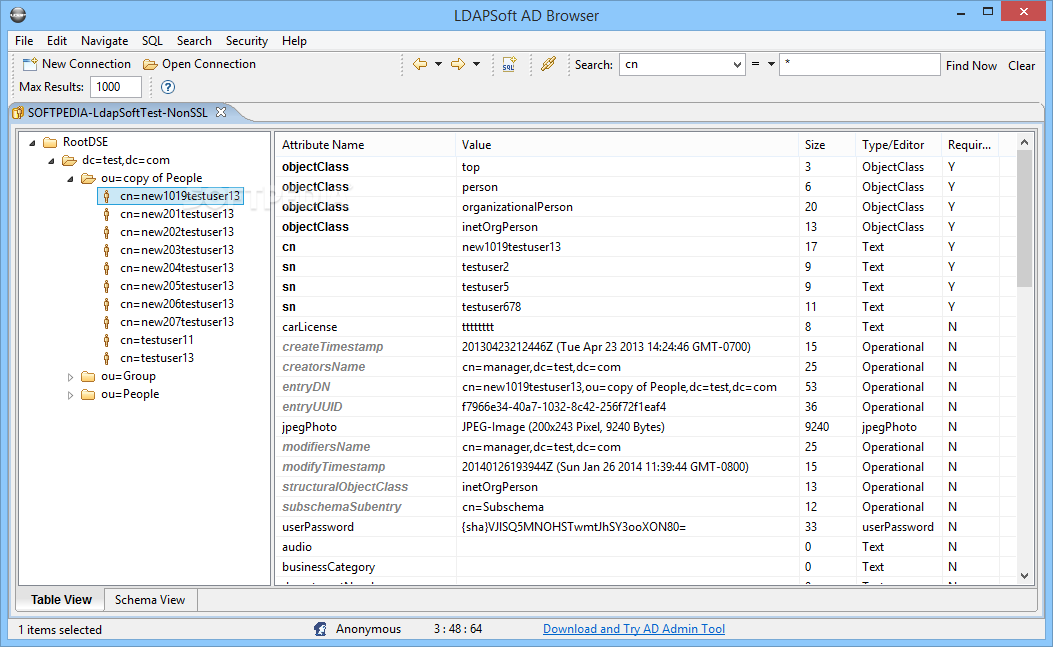The height and width of the screenshot is (647, 1053).
Task: Click the person icon of cn=new203testuser13
Action: [x=106, y=251]
